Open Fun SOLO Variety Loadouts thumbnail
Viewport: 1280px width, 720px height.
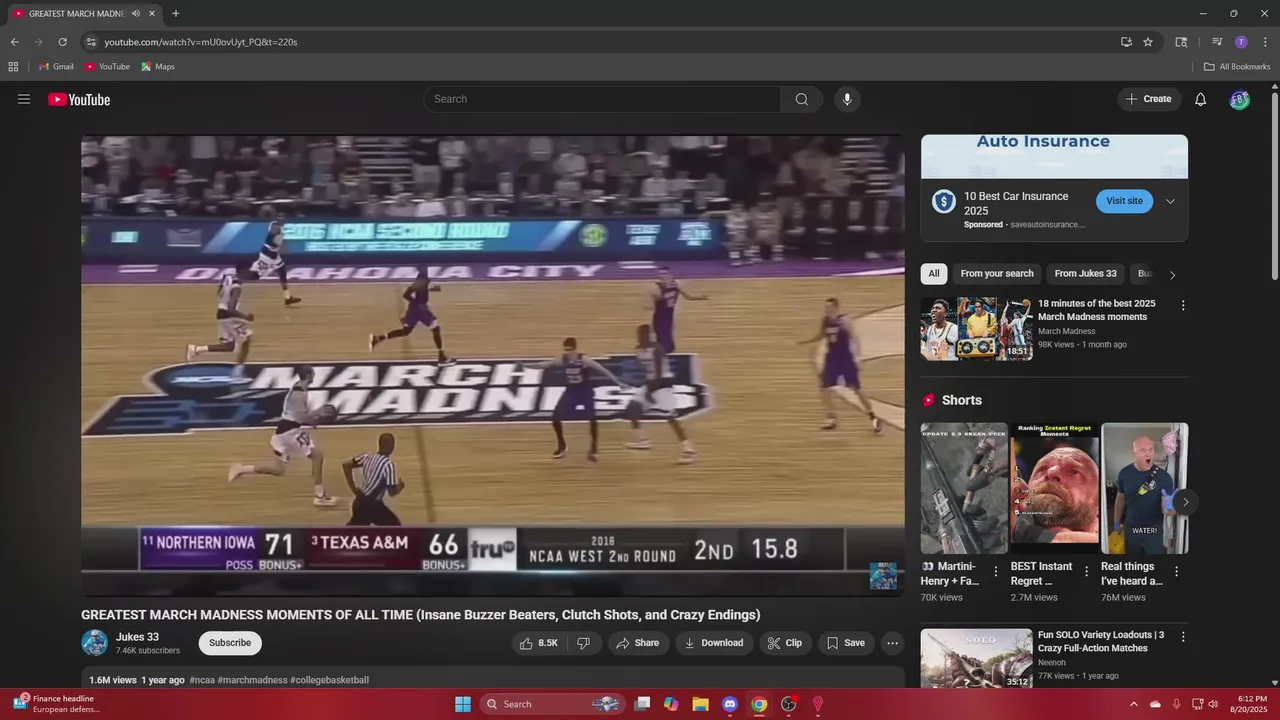point(977,659)
